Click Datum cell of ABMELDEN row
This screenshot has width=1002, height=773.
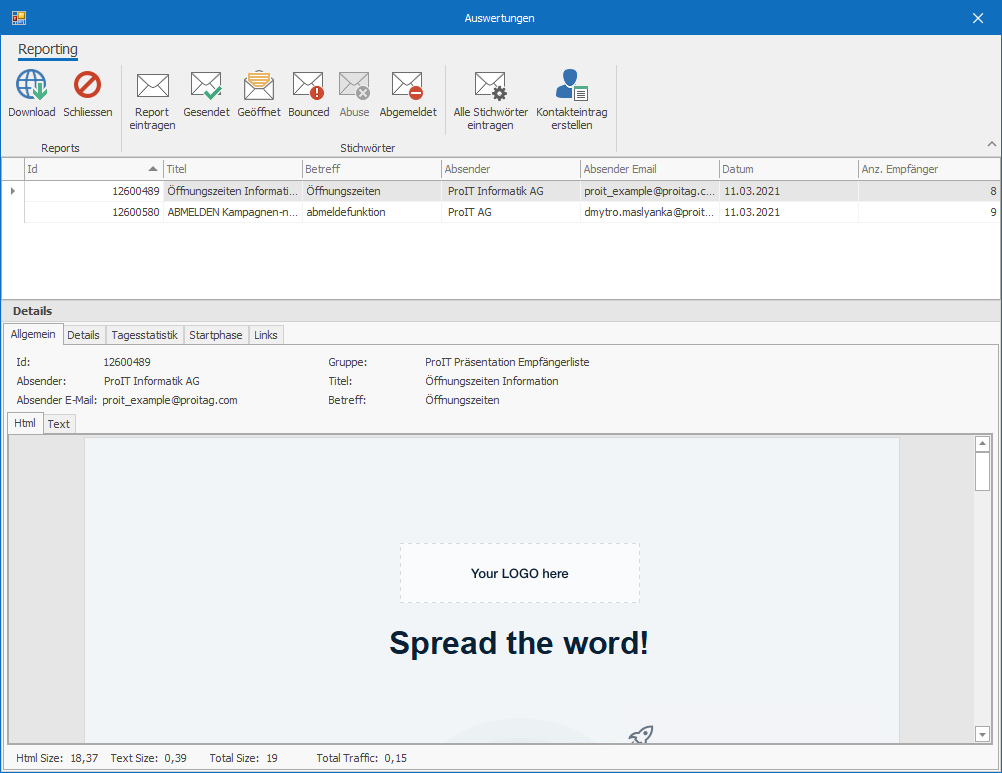point(789,212)
